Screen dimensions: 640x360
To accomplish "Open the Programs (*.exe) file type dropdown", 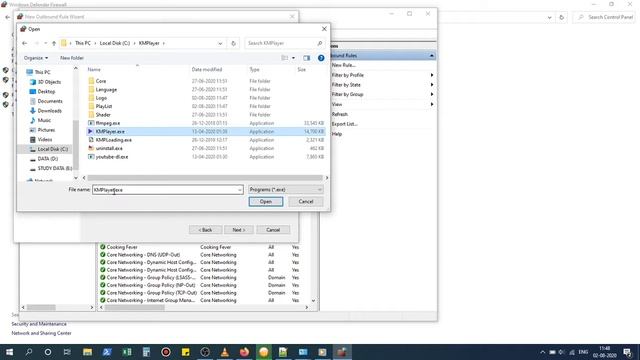I will pyautogui.click(x=285, y=190).
